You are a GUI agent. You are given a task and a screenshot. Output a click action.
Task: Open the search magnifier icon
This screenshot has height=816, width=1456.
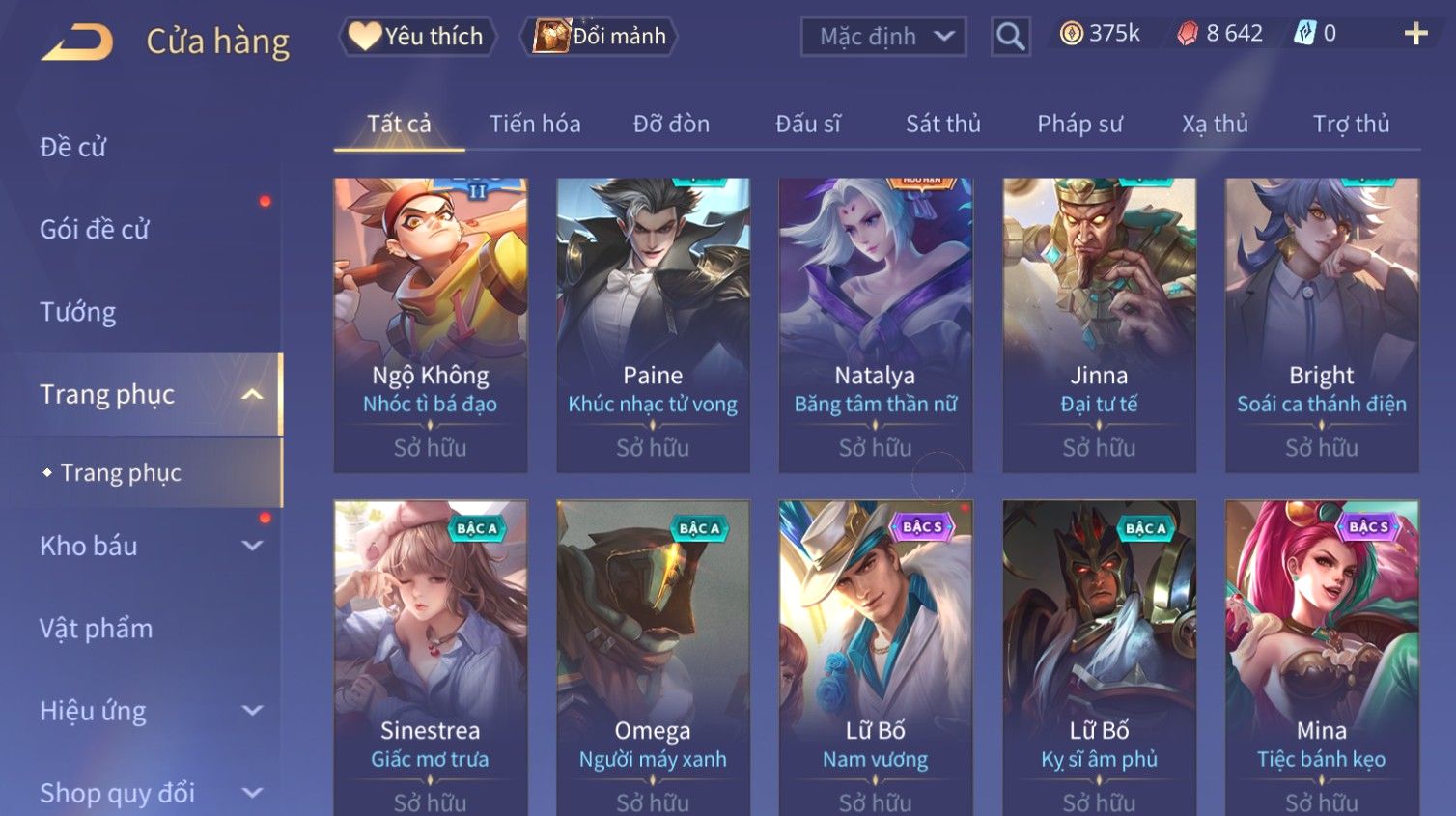(x=1010, y=37)
